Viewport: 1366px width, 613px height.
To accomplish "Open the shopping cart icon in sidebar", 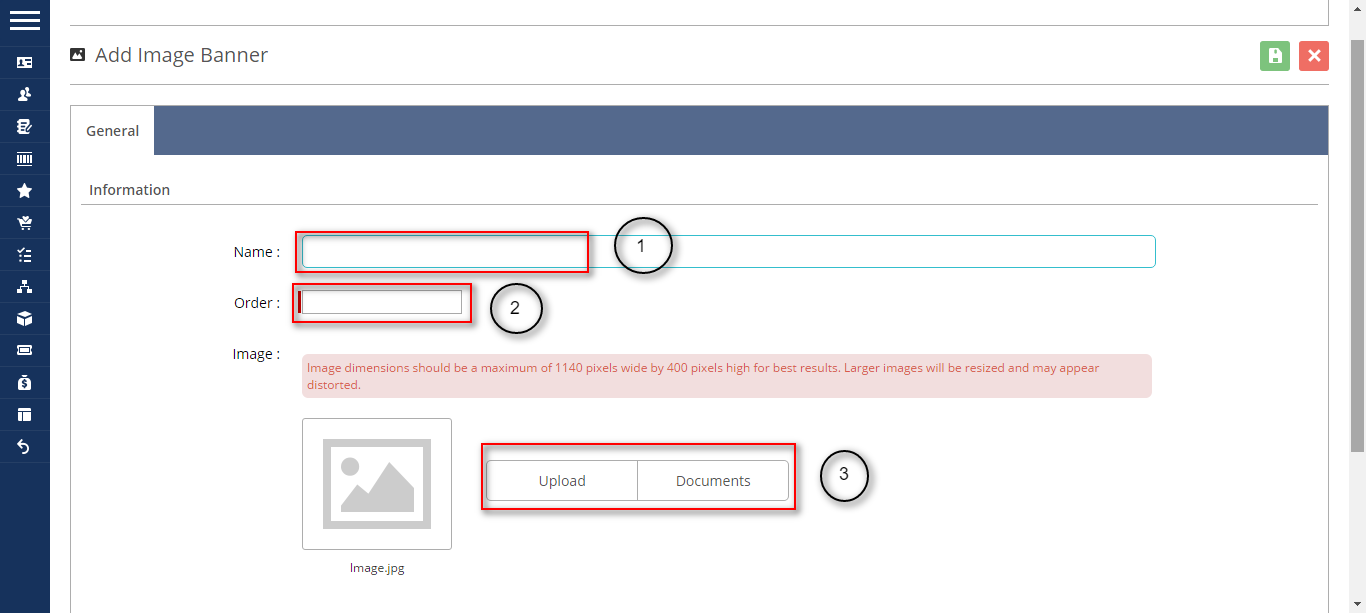I will point(24,222).
